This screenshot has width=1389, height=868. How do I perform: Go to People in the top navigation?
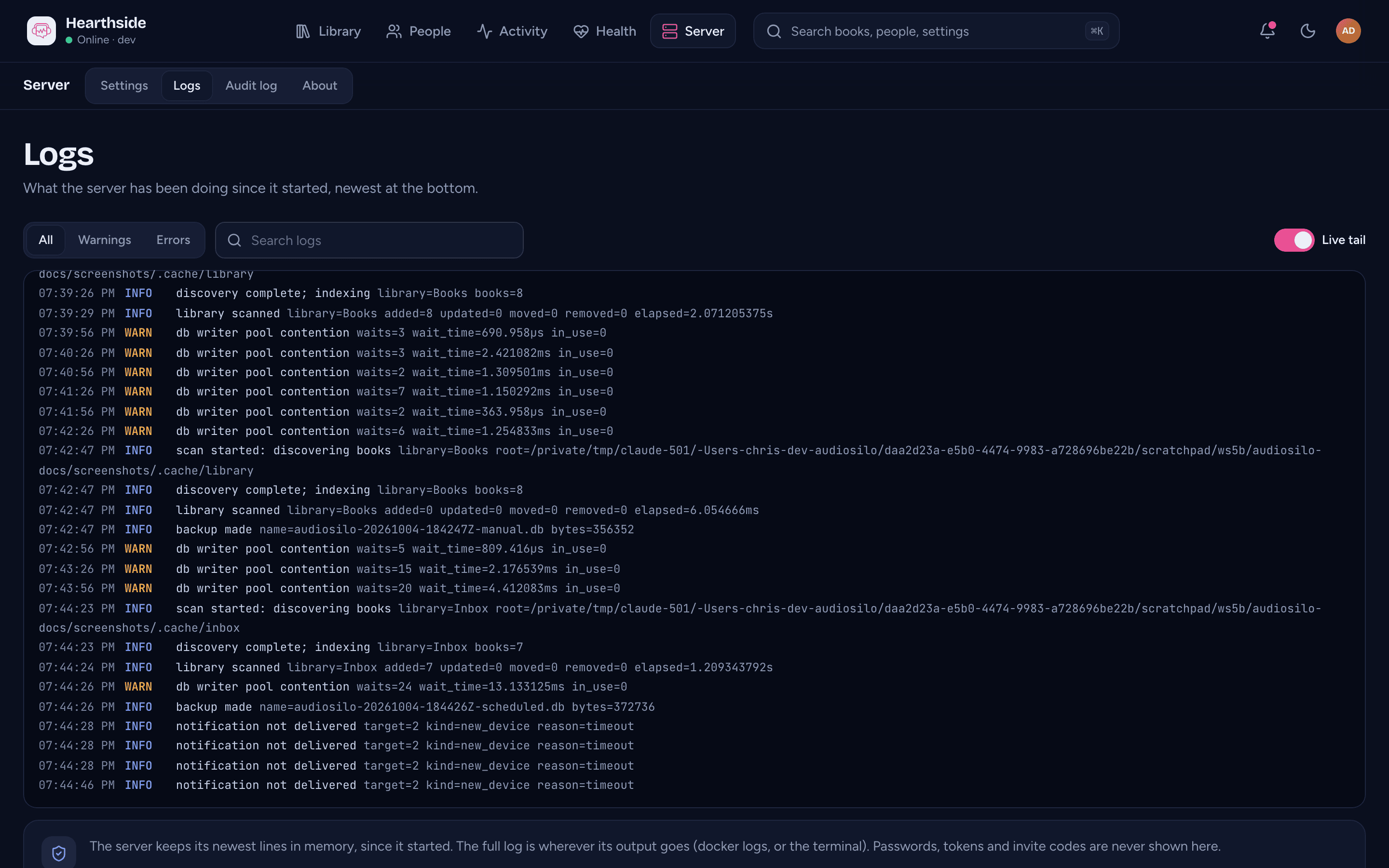tap(418, 31)
